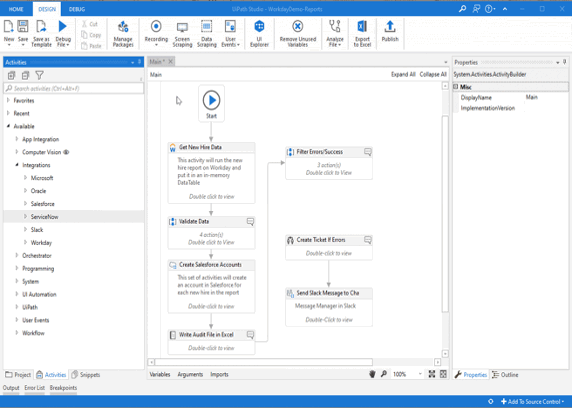Click Export to Excel

pos(362,34)
